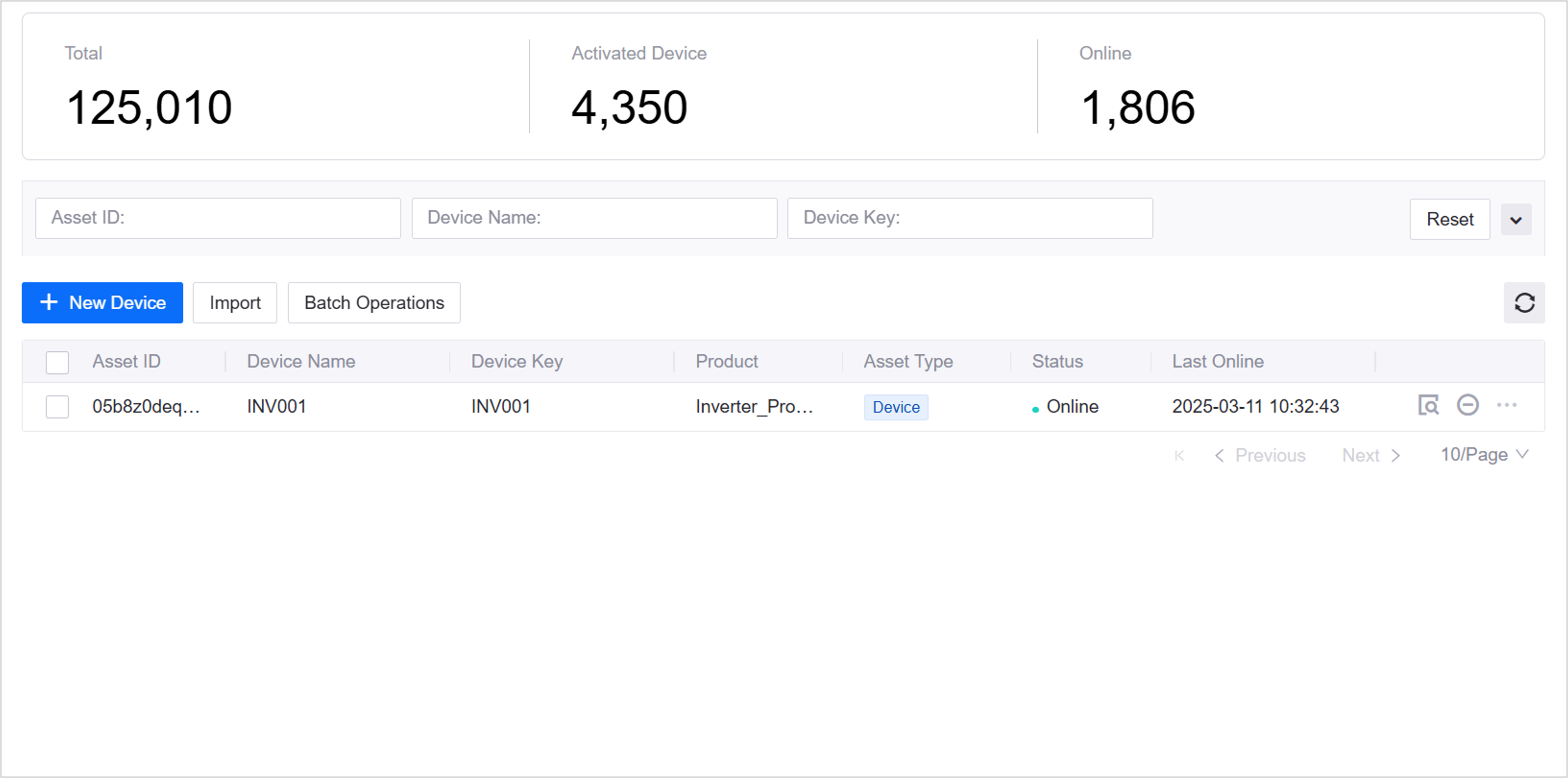
Task: Click the plus icon on New Device
Action: click(x=48, y=302)
